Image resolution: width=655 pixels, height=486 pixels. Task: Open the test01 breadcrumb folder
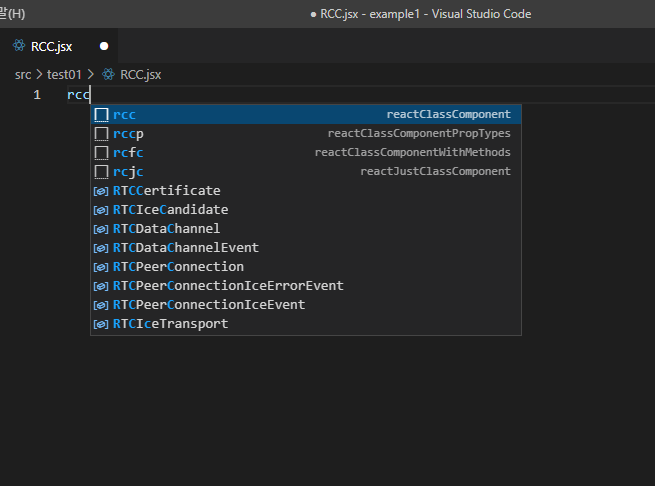pos(64,75)
